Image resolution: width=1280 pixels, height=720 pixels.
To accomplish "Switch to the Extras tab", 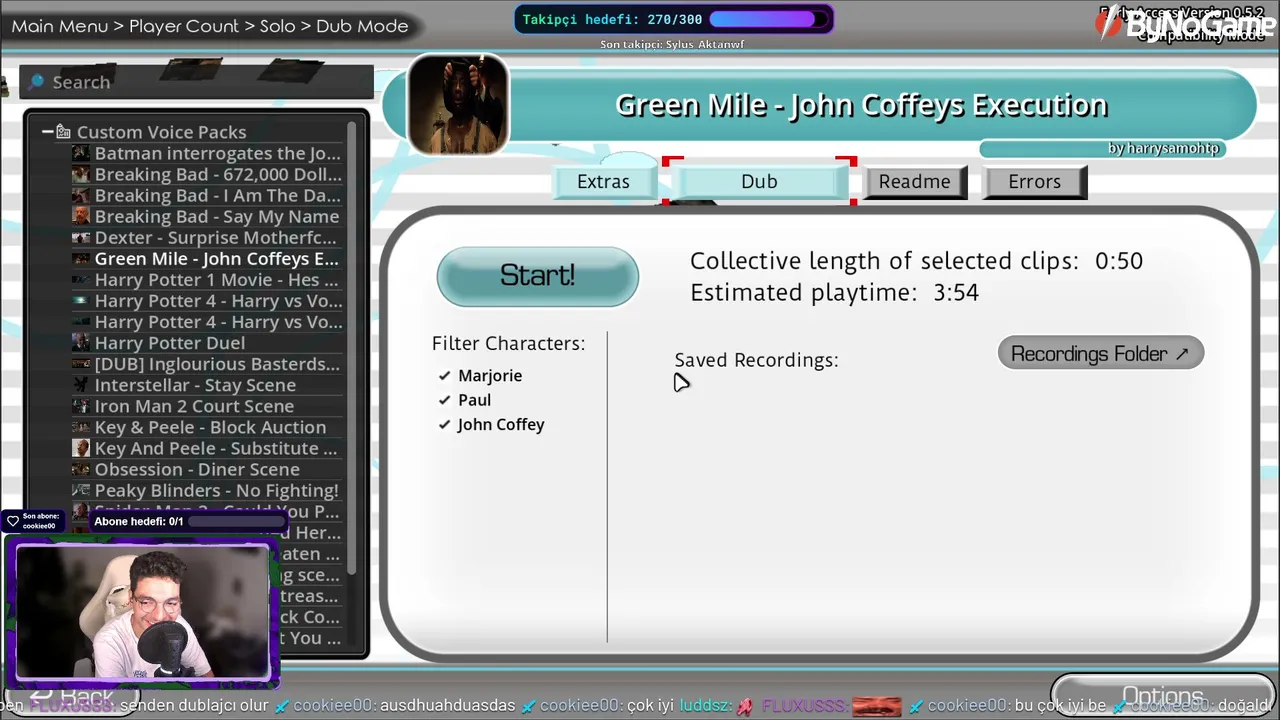I will [603, 181].
